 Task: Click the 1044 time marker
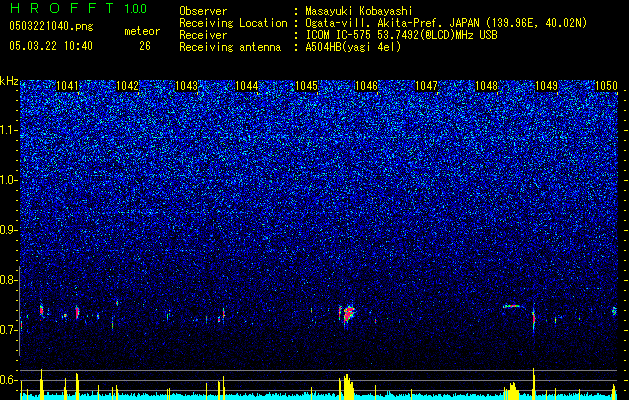246,86
